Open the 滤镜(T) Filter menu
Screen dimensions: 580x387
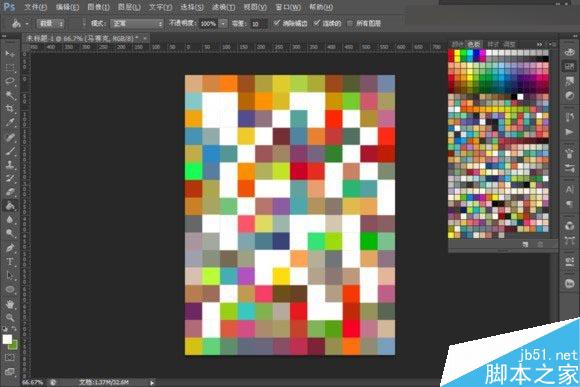click(x=224, y=7)
